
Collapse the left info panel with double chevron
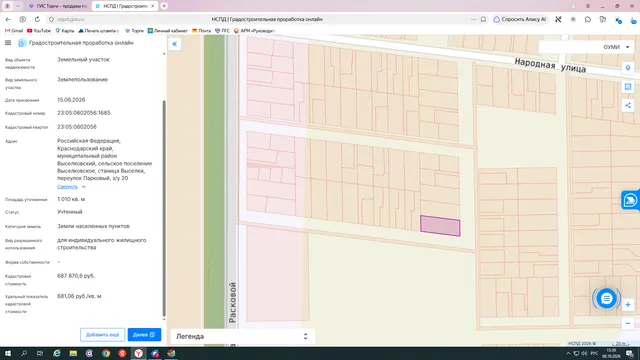click(175, 44)
